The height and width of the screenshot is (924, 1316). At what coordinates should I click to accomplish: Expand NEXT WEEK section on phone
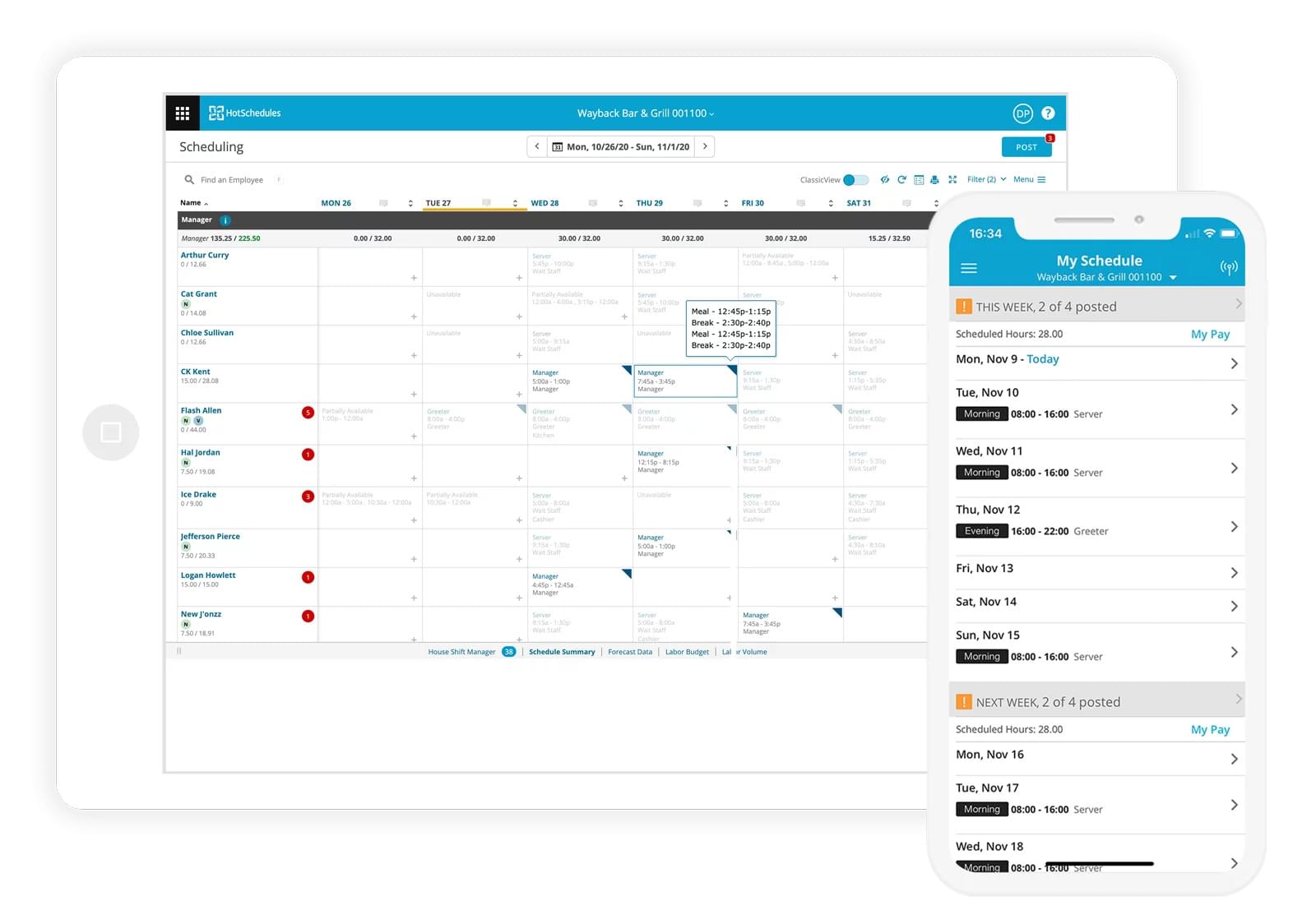[x=1096, y=701]
